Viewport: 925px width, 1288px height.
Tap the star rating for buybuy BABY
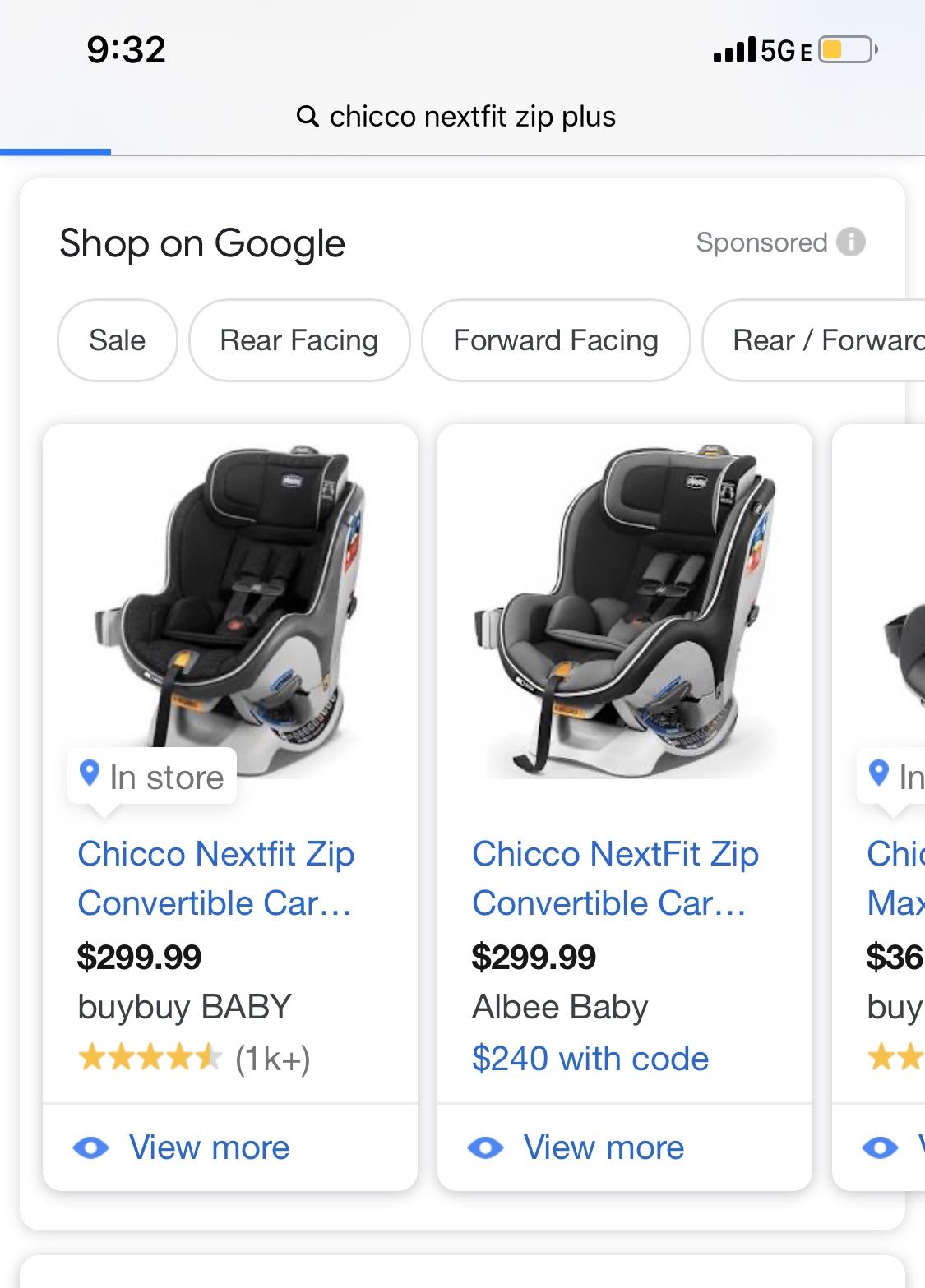[x=150, y=1058]
